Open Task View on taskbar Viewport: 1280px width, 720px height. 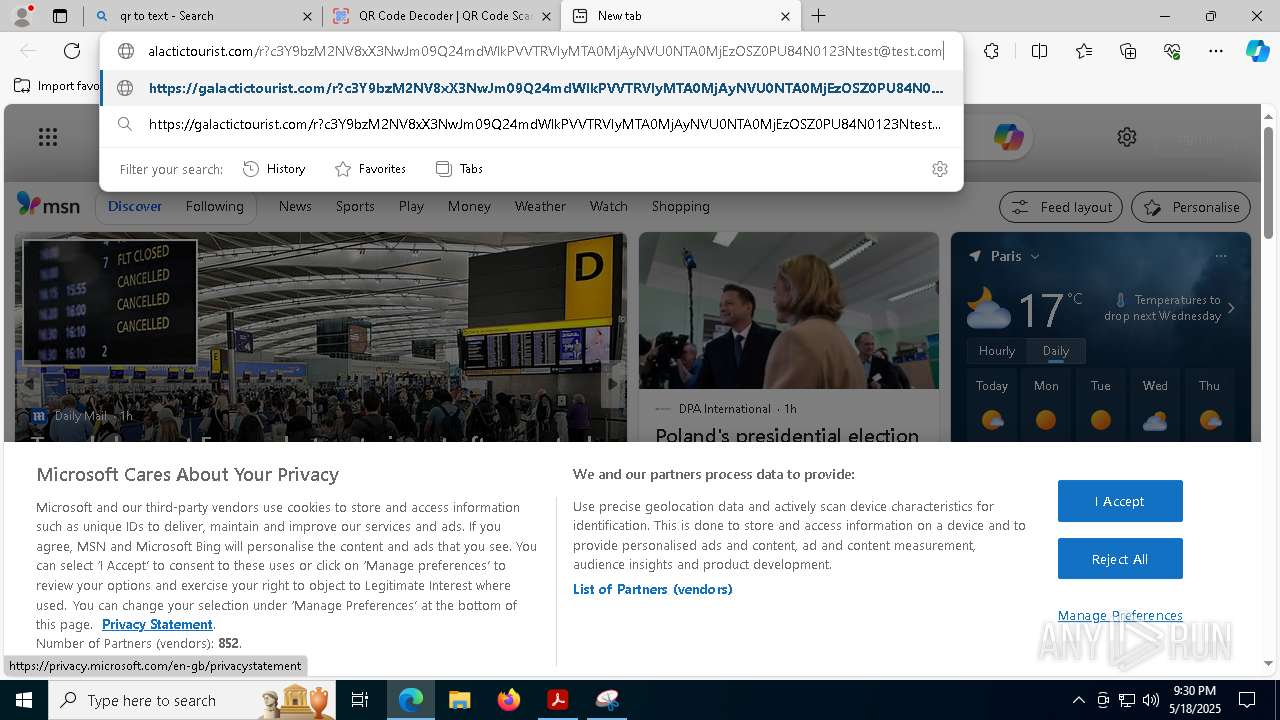pos(361,700)
